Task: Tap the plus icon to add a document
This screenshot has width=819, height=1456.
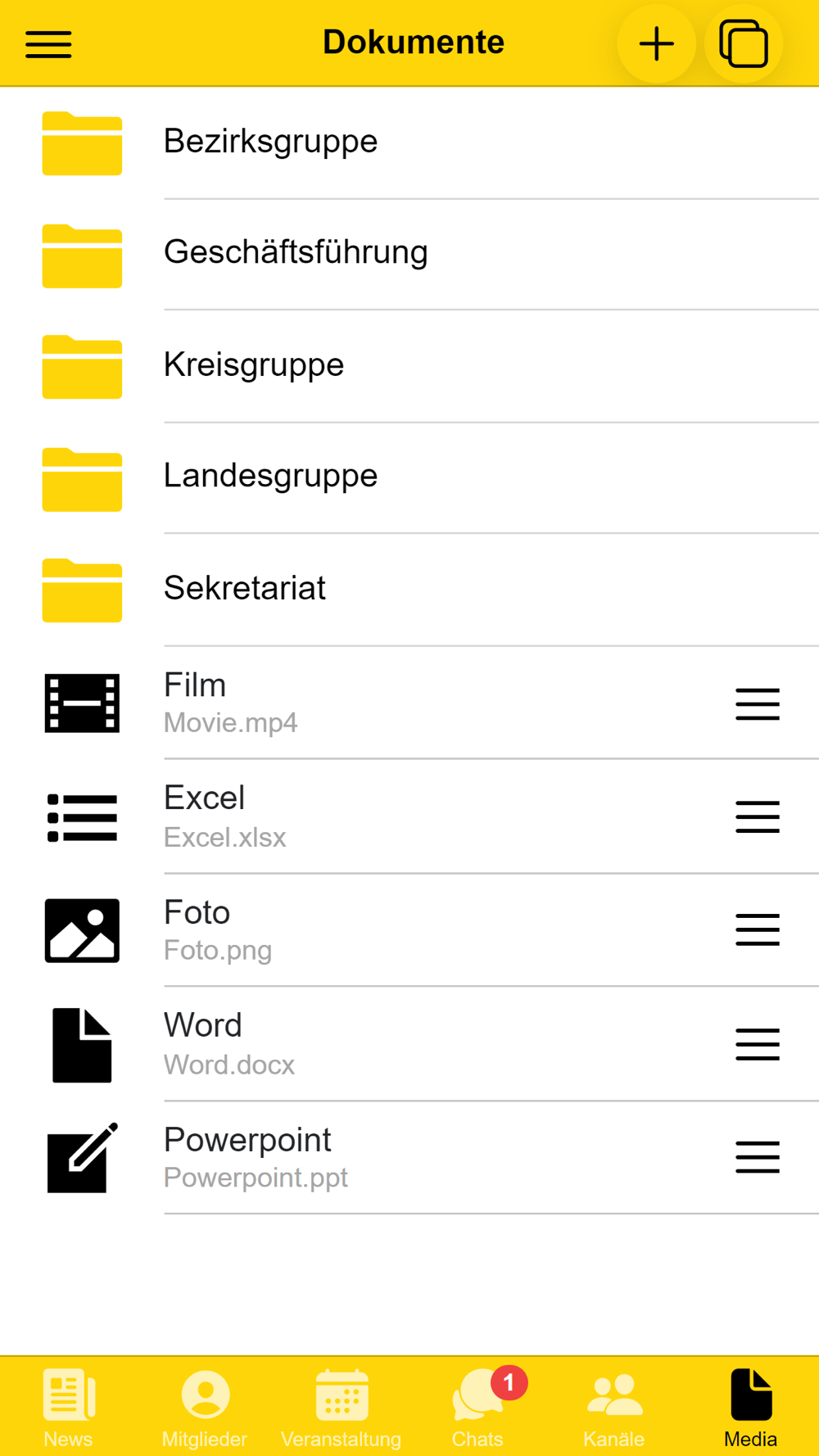Action: pyautogui.click(x=656, y=44)
